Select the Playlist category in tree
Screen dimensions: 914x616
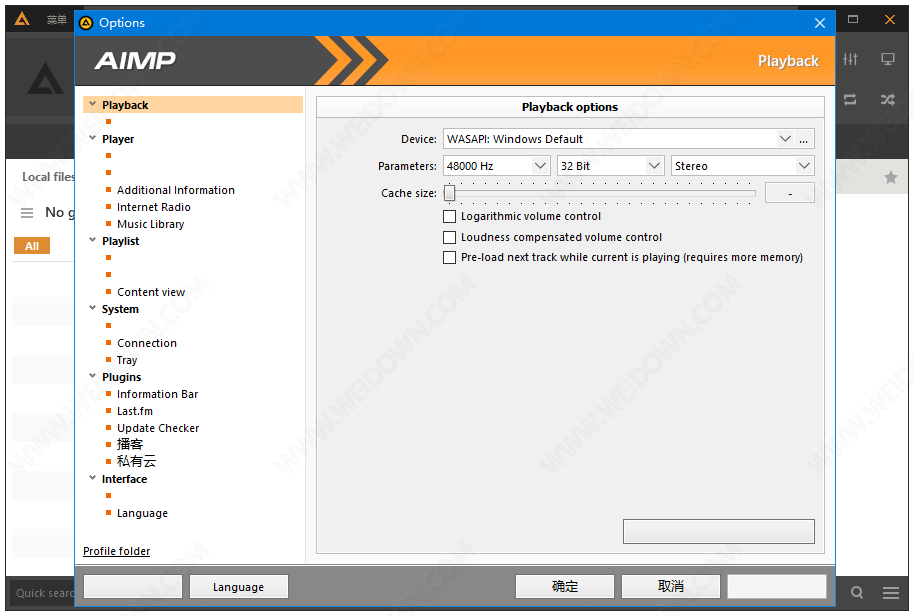click(x=121, y=241)
